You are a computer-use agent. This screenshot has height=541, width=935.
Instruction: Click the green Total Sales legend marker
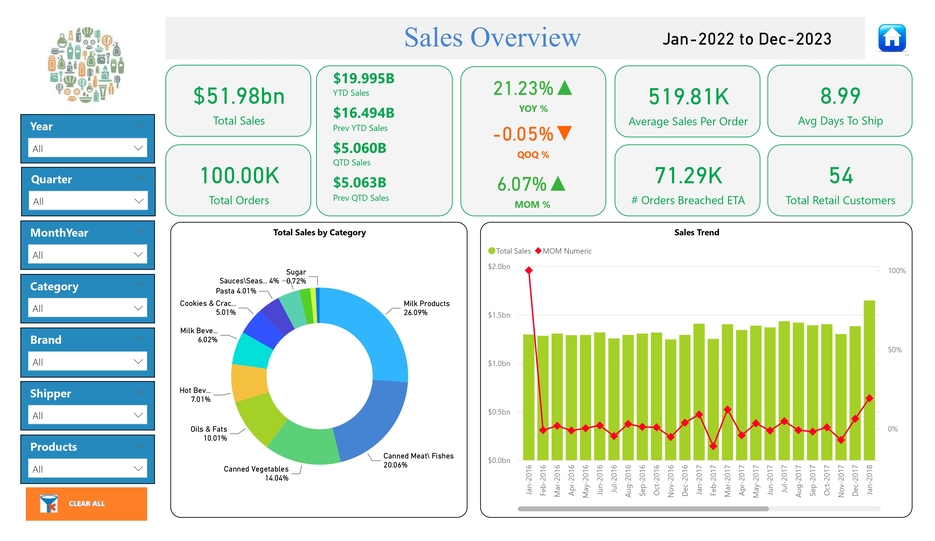coord(491,251)
